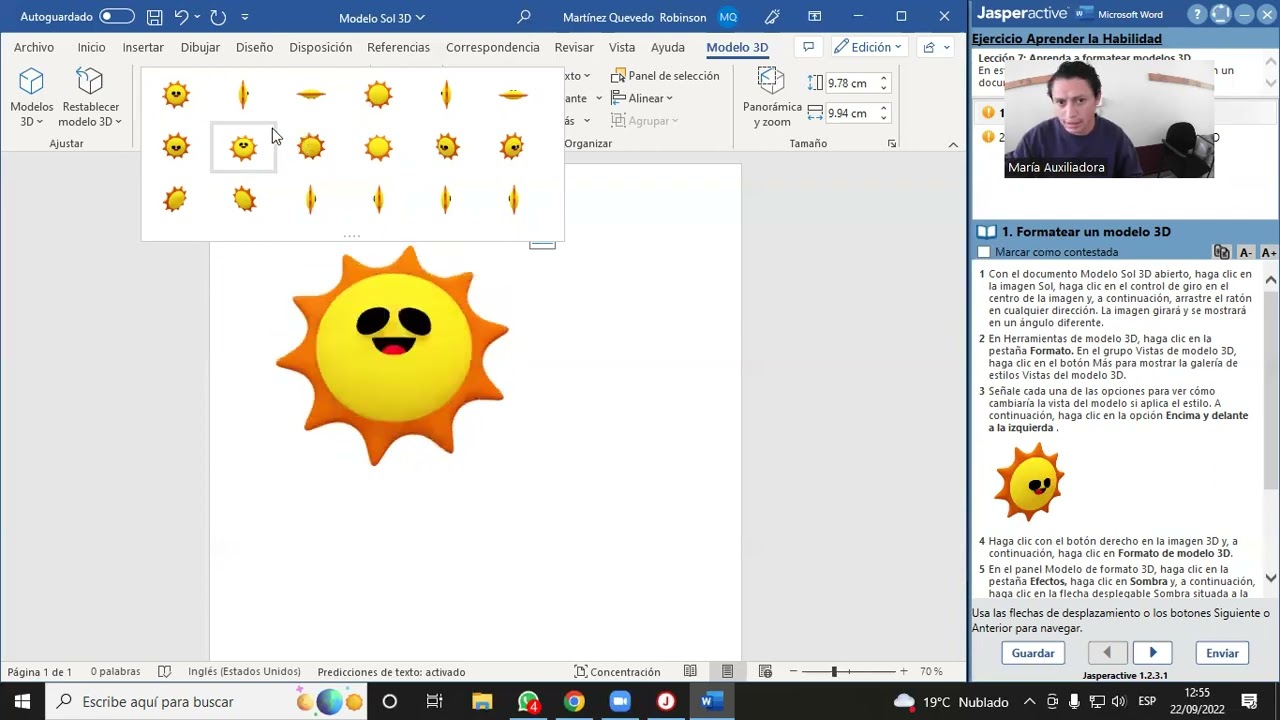Click the Concentración focus mode button
The width and height of the screenshot is (1280, 720).
click(x=617, y=672)
